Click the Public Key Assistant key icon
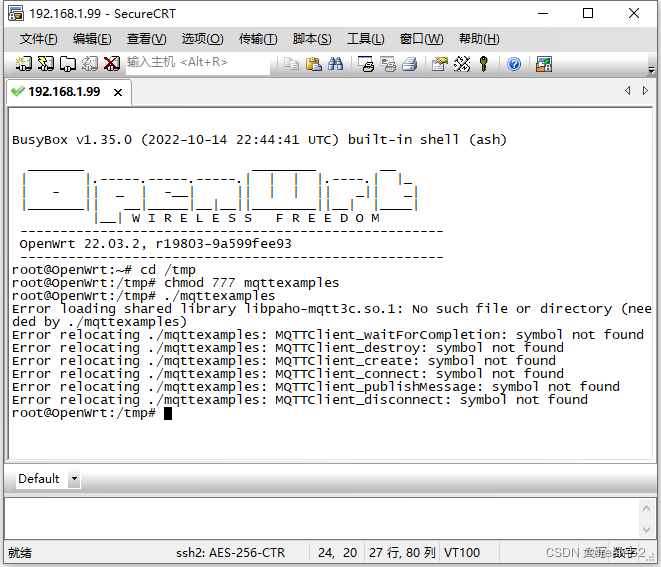Viewport: 661px width, 567px height. pos(484,64)
